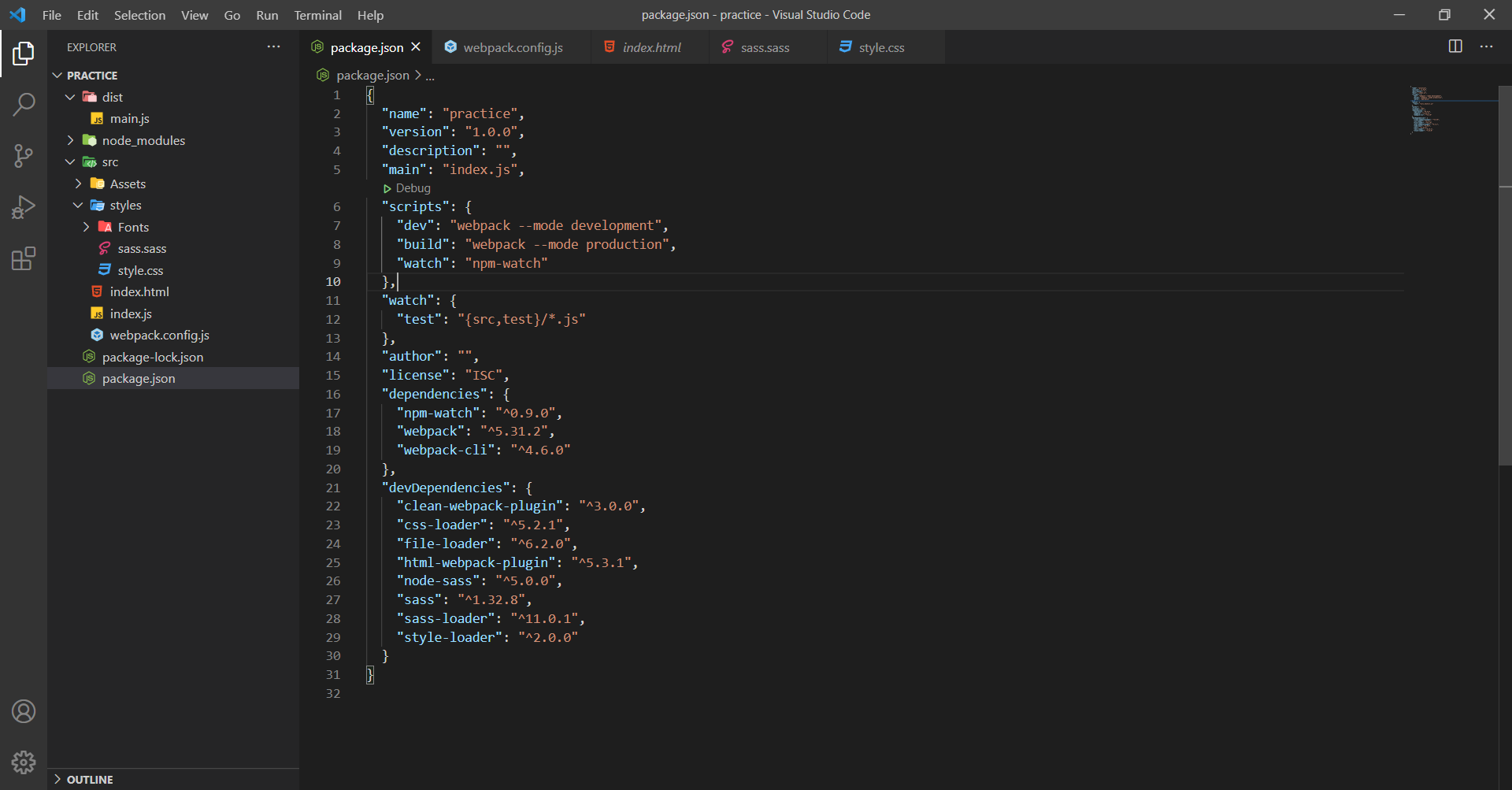The width and height of the screenshot is (1512, 790).
Task: Open the Selection menu
Action: (139, 15)
